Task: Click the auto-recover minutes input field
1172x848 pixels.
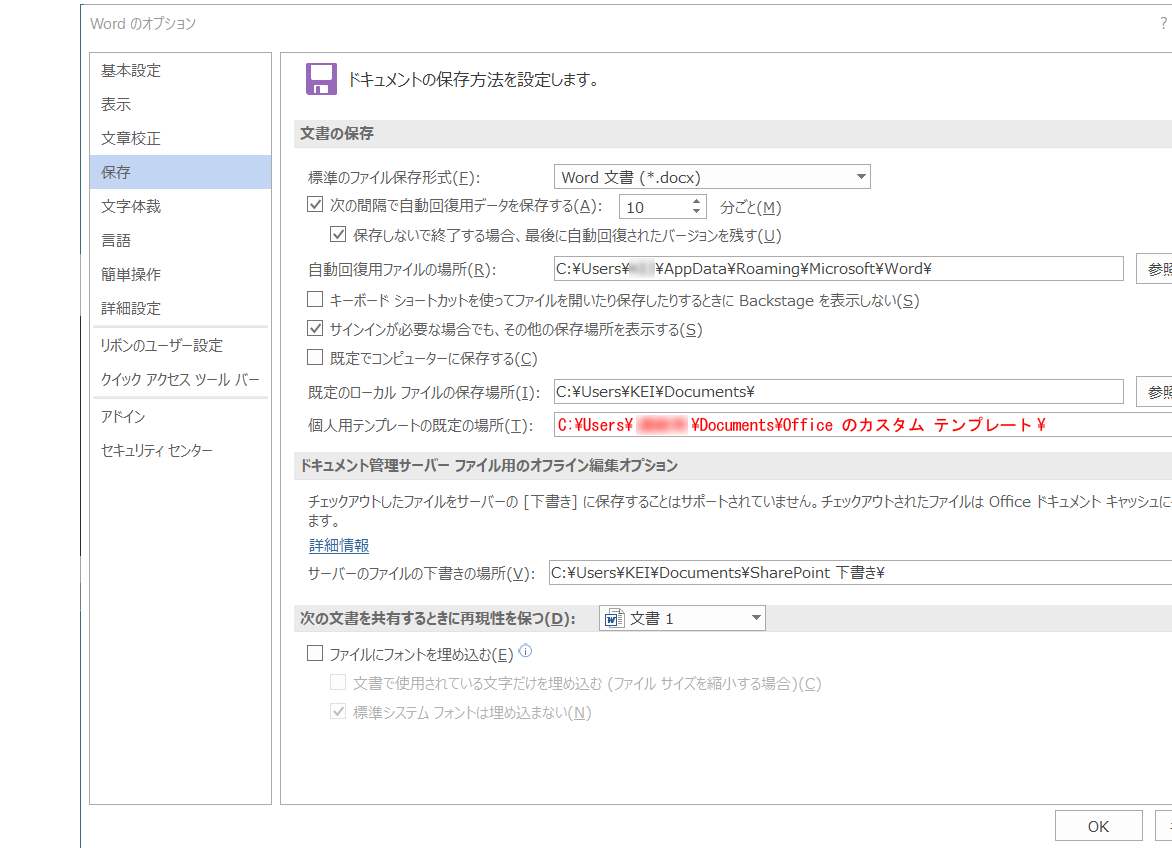Action: pos(654,207)
